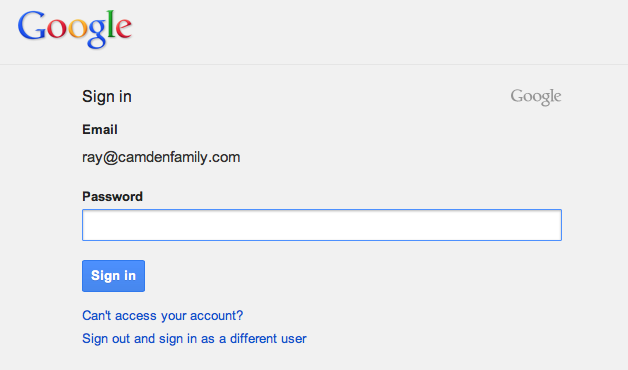Click the bold Password label
The image size is (628, 370).
coord(113,197)
